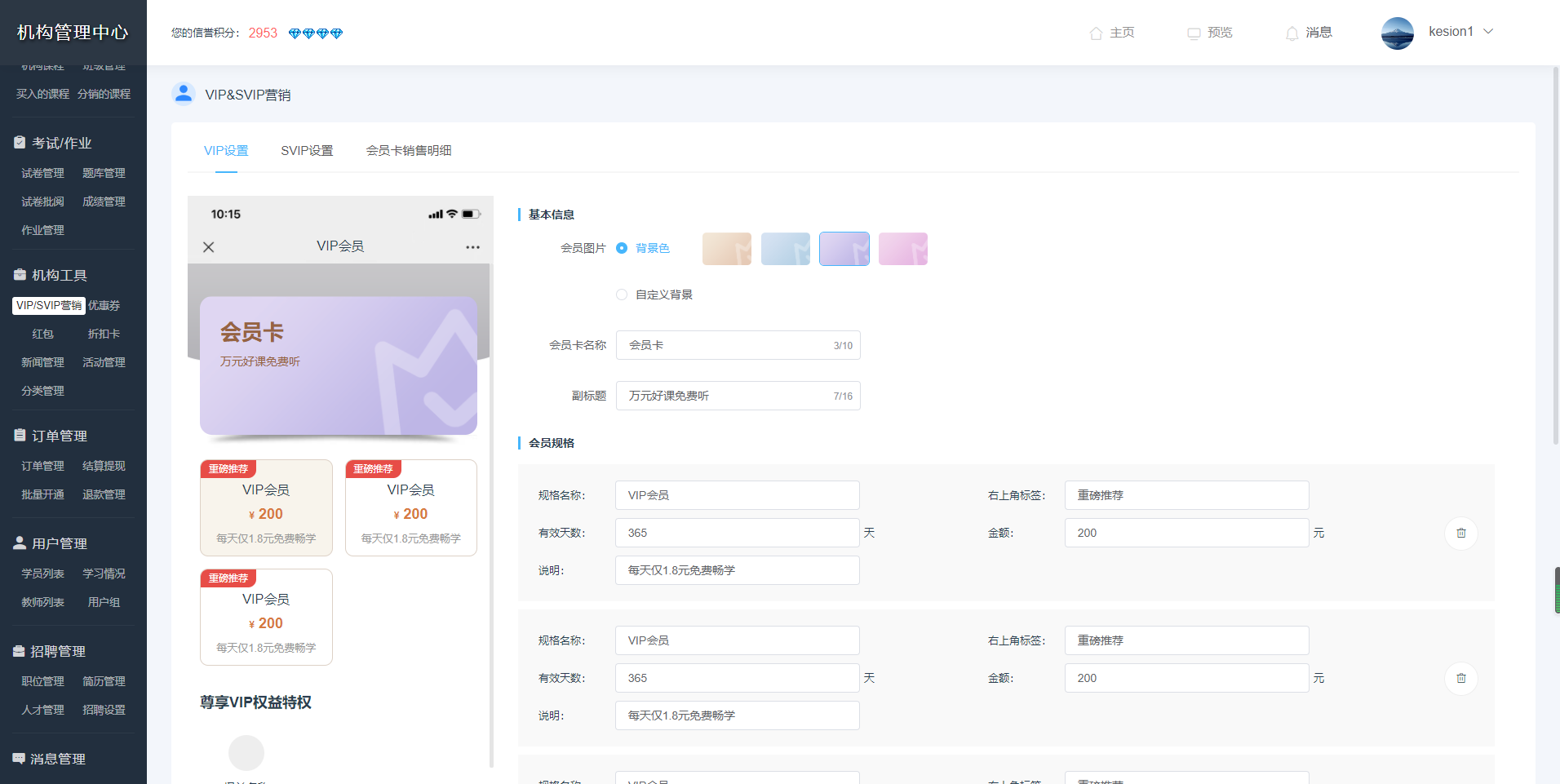Select the 背景色 radio button
This screenshot has height=784, width=1560.
tap(622, 248)
